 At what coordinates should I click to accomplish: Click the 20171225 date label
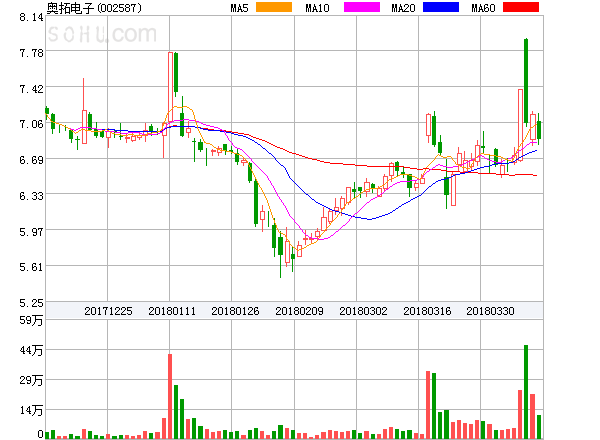click(x=108, y=311)
